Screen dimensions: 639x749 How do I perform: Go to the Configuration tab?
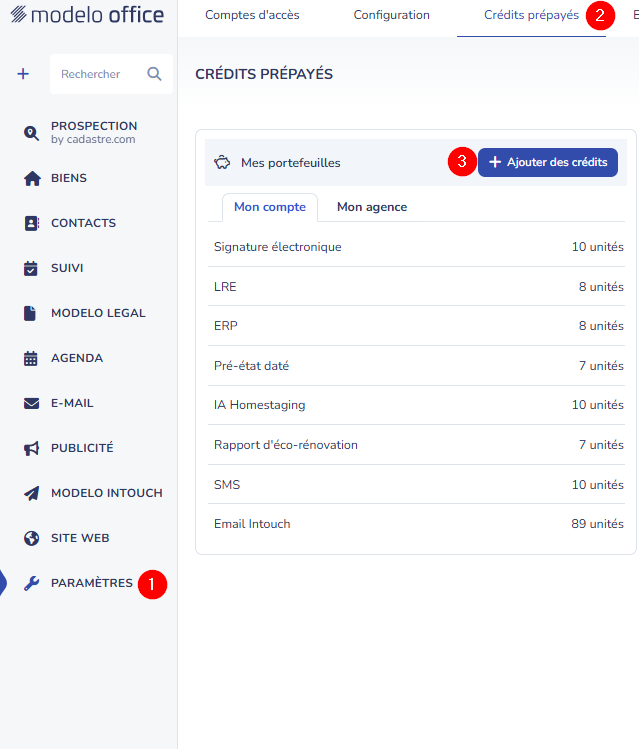[x=392, y=16]
